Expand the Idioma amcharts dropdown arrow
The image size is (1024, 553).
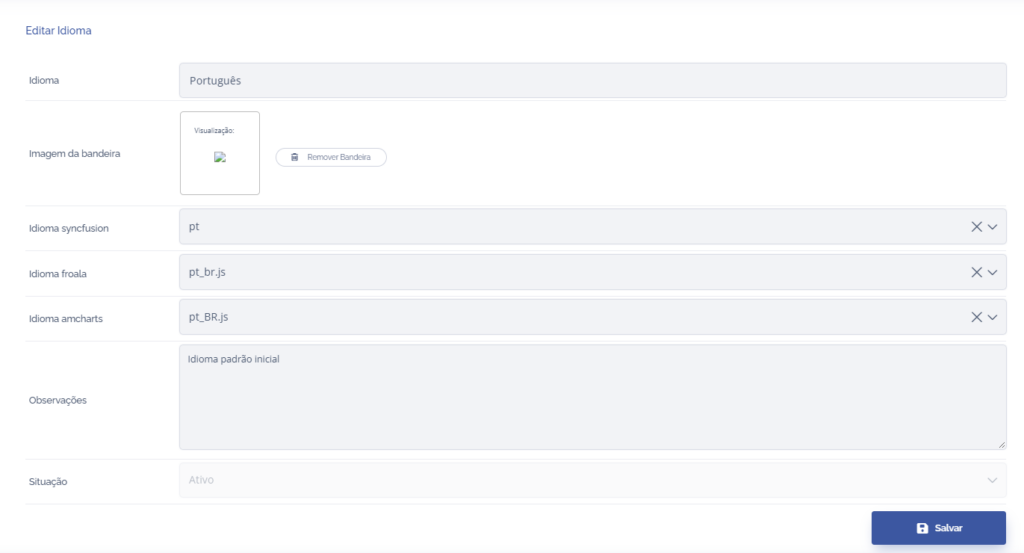pyautogui.click(x=993, y=317)
